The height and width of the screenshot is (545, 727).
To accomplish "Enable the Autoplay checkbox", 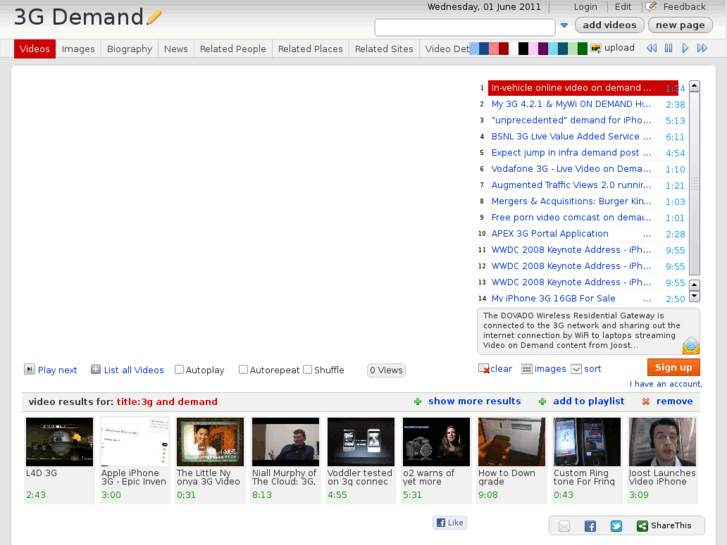I will point(179,370).
